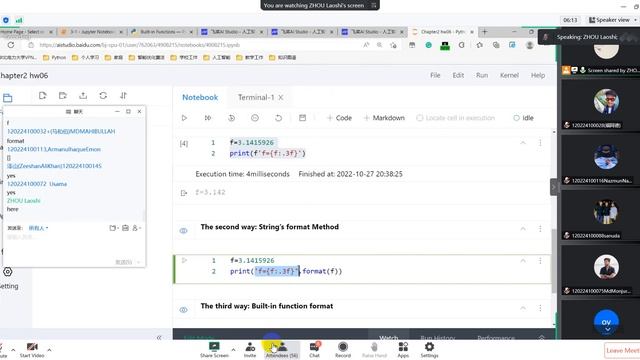The image size is (640, 360).
Task: Click Invite in meeting toolbar
Action: [x=250, y=350]
